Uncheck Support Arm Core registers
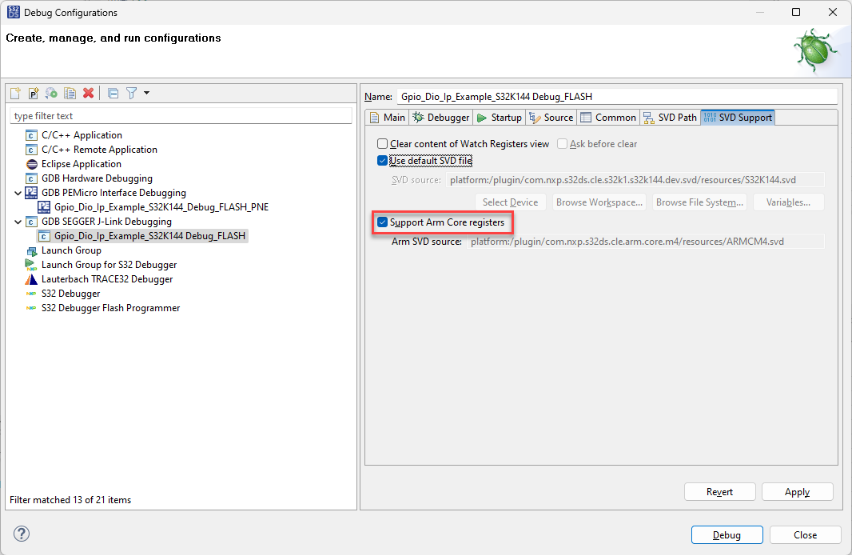This screenshot has width=852, height=555. pyautogui.click(x=383, y=222)
